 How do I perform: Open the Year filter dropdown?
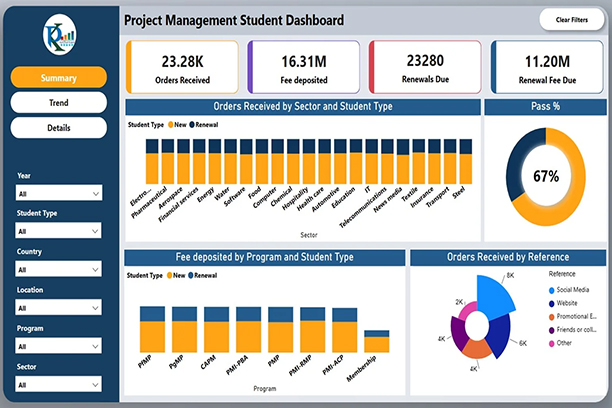point(59,193)
